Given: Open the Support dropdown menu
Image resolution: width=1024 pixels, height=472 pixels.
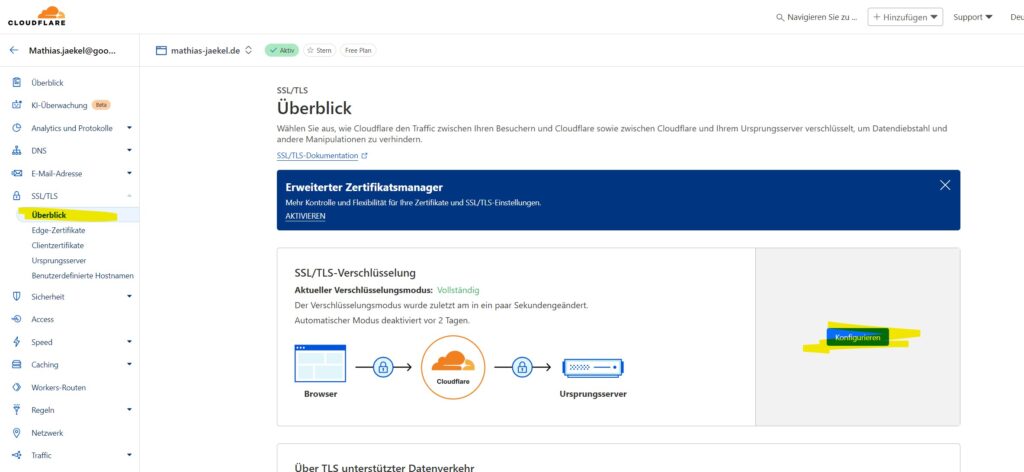Looking at the screenshot, I should (972, 17).
